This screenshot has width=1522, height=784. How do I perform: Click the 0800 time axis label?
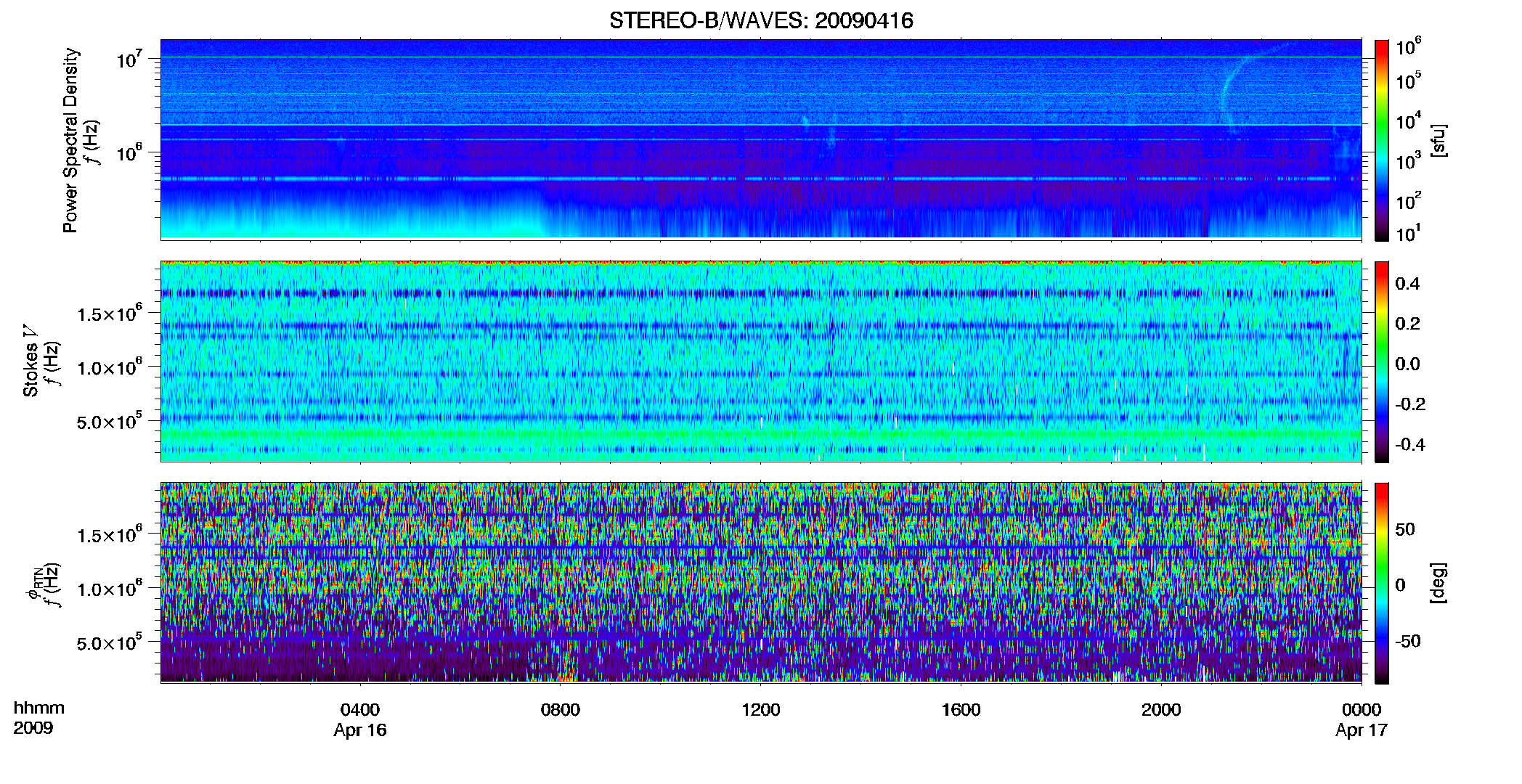point(561,710)
